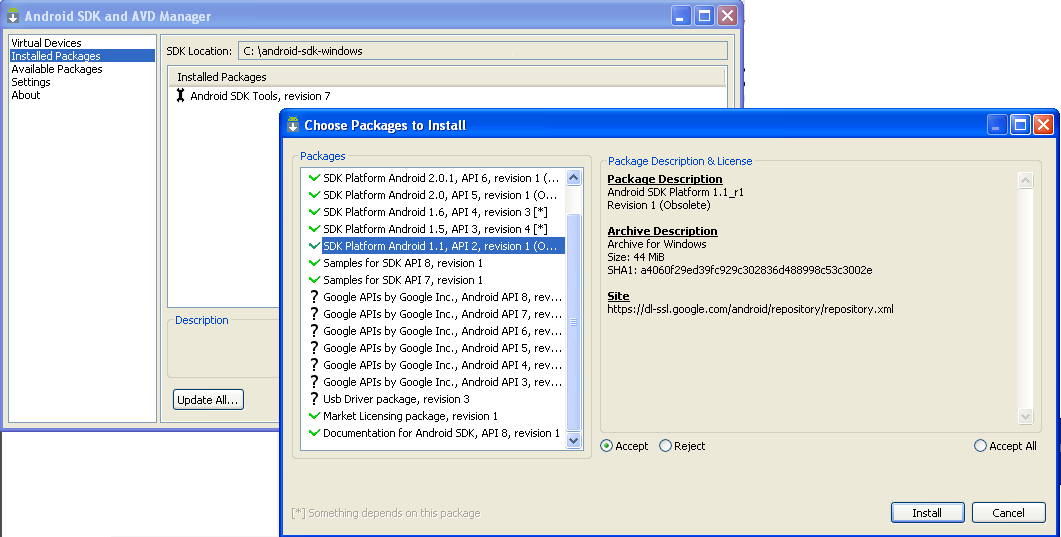
Task: Open Installed Packages in the SDK Manager sidebar
Action: [x=82, y=56]
